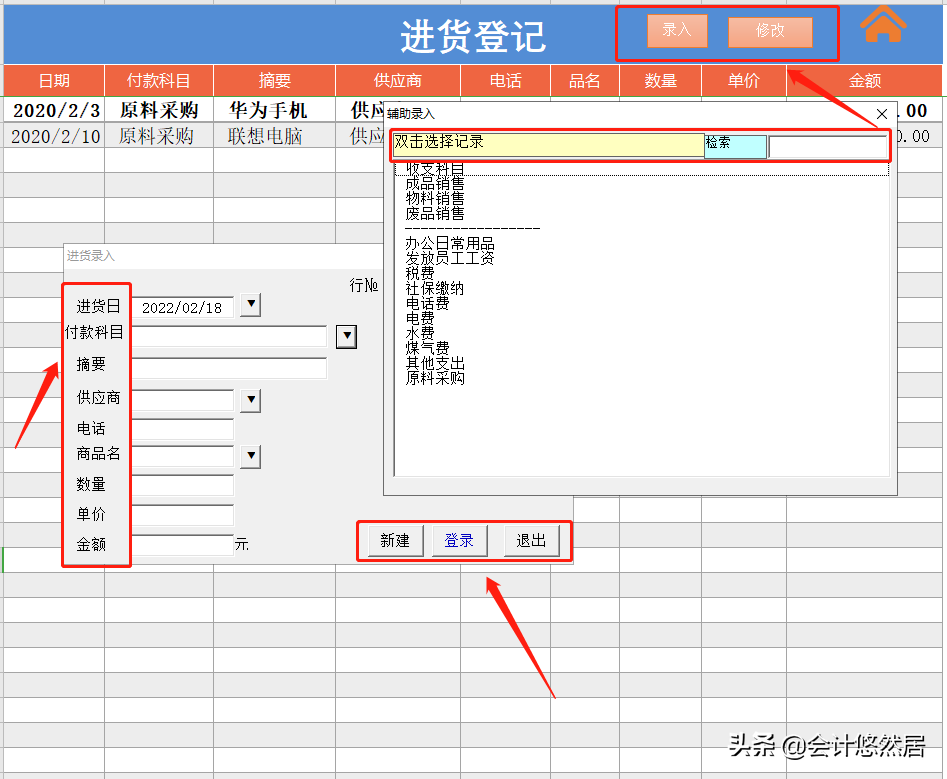Viewport: 947px width, 779px height.
Task: Select 物料销售 in the list
Action: [435, 198]
